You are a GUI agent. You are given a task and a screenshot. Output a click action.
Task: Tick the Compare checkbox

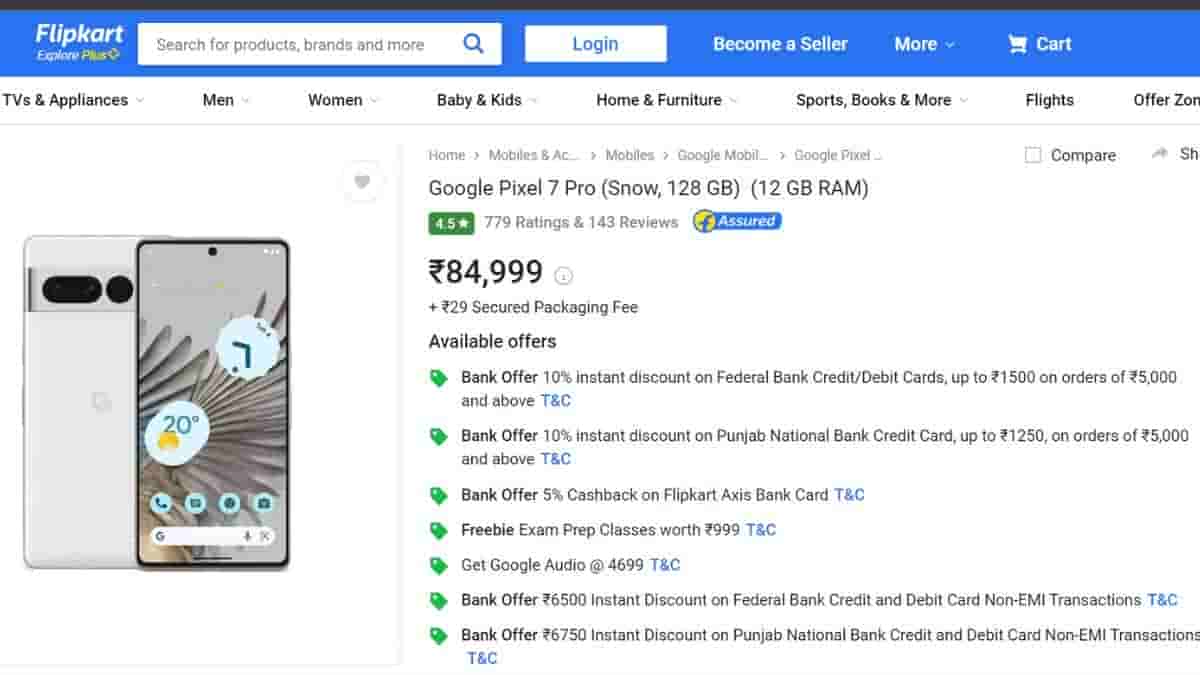tap(1033, 155)
